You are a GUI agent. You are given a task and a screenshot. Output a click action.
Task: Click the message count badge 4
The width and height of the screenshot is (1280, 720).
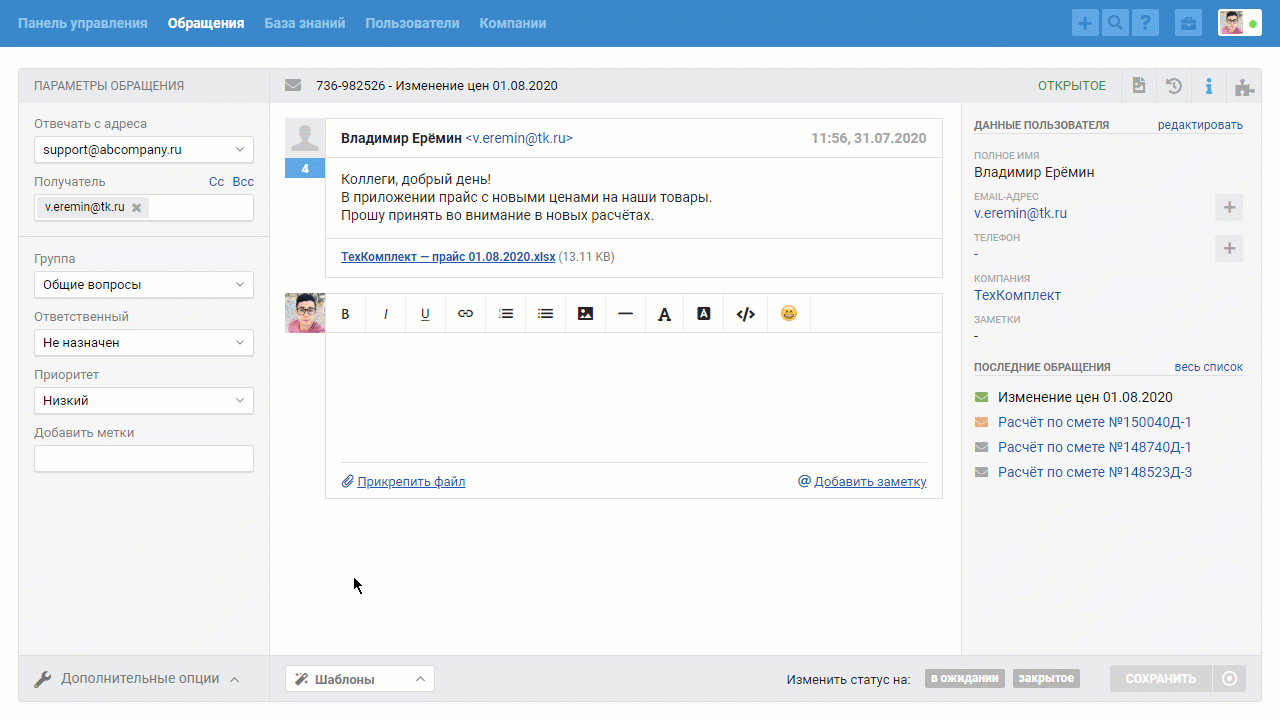click(x=305, y=168)
